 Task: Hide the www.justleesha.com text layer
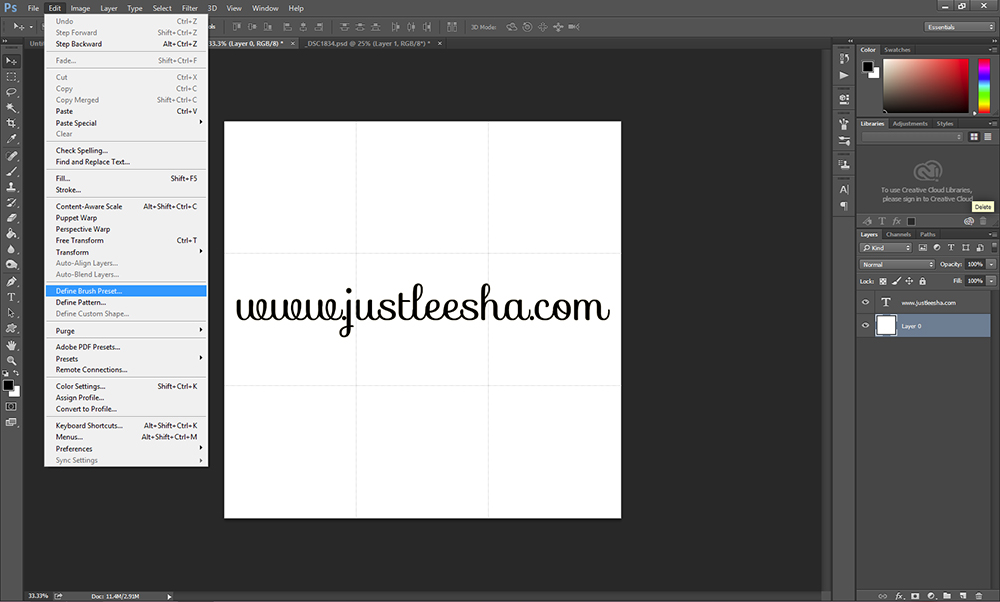tap(865, 302)
